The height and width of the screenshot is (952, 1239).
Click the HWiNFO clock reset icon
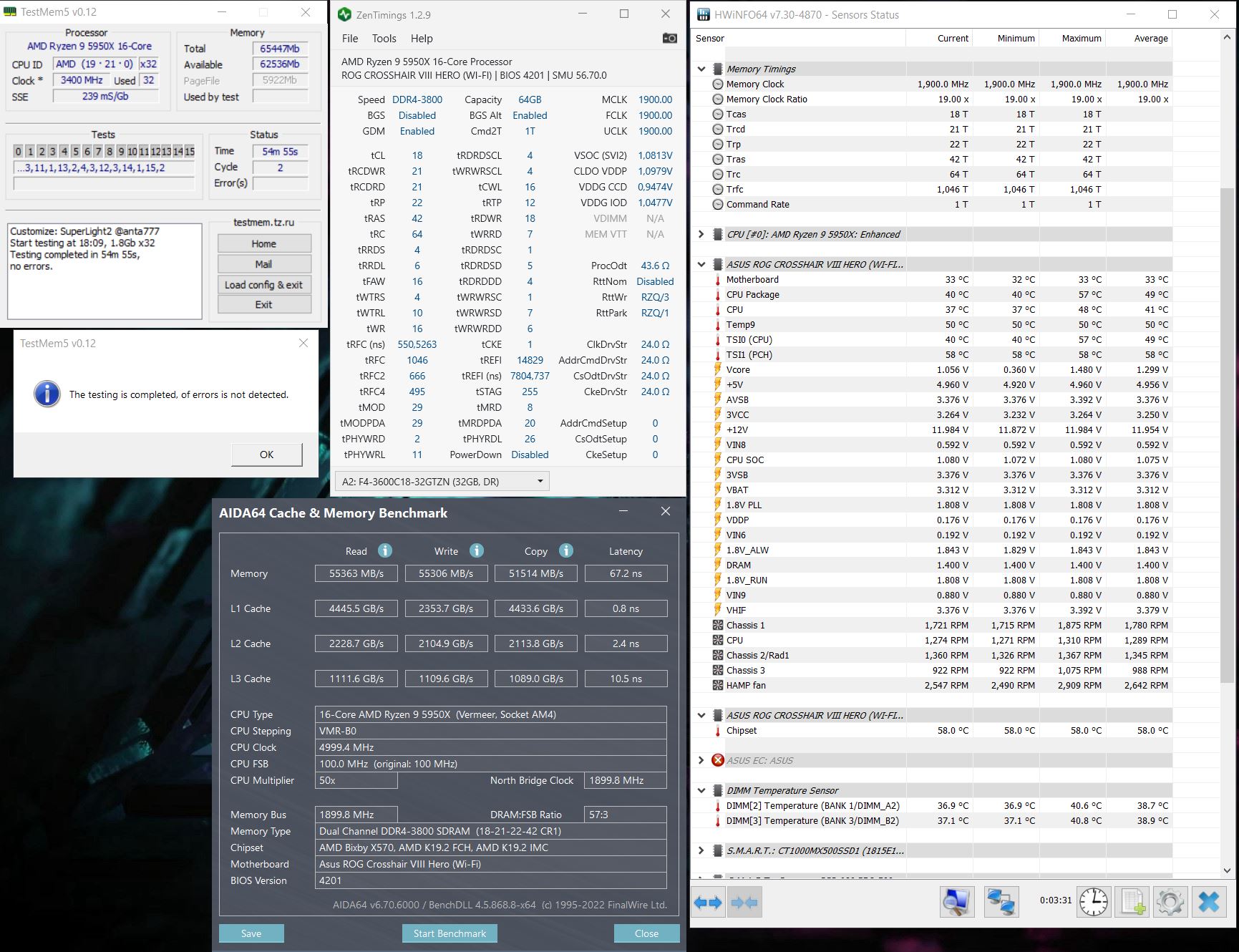[1094, 902]
